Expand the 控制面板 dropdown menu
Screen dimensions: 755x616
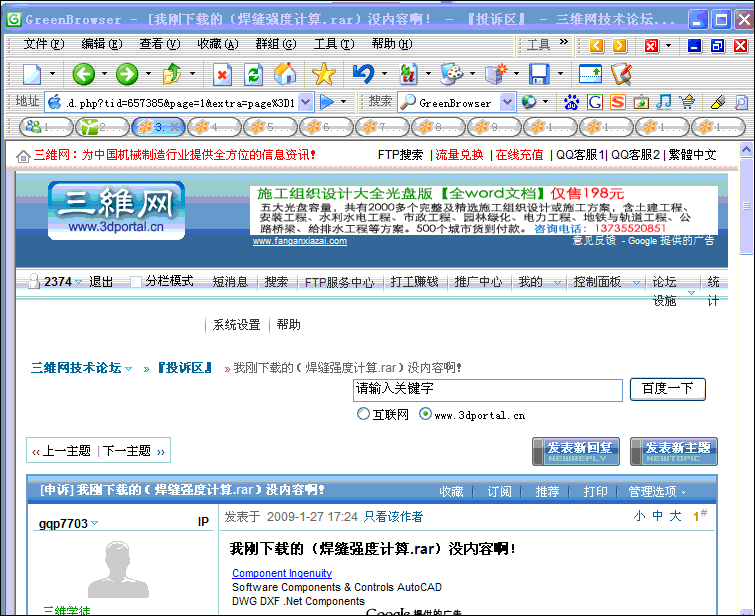pos(636,282)
